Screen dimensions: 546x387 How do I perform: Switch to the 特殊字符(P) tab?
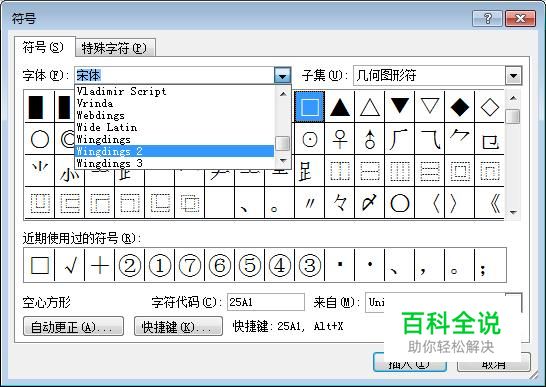tap(115, 48)
